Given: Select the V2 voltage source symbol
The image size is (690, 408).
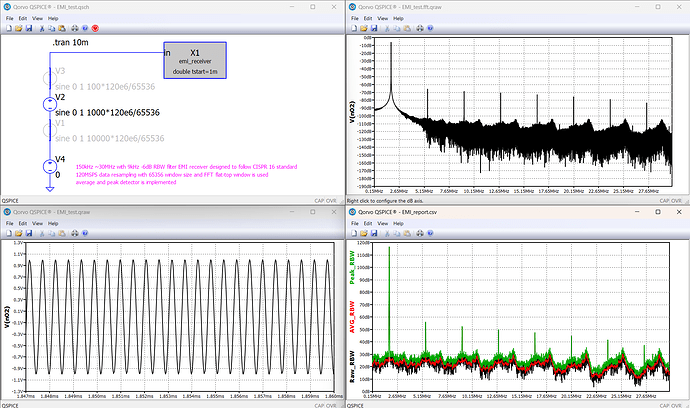Looking at the screenshot, I should pyautogui.click(x=49, y=104).
